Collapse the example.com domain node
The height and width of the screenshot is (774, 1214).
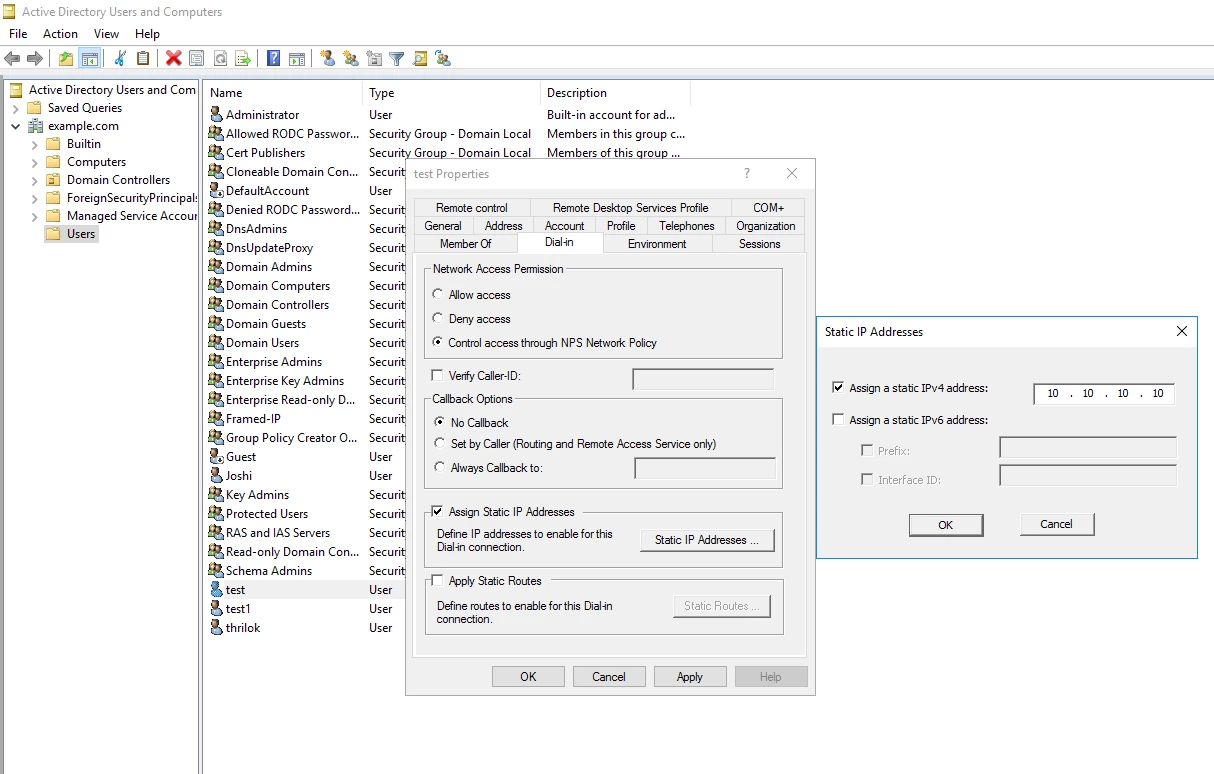coord(16,126)
